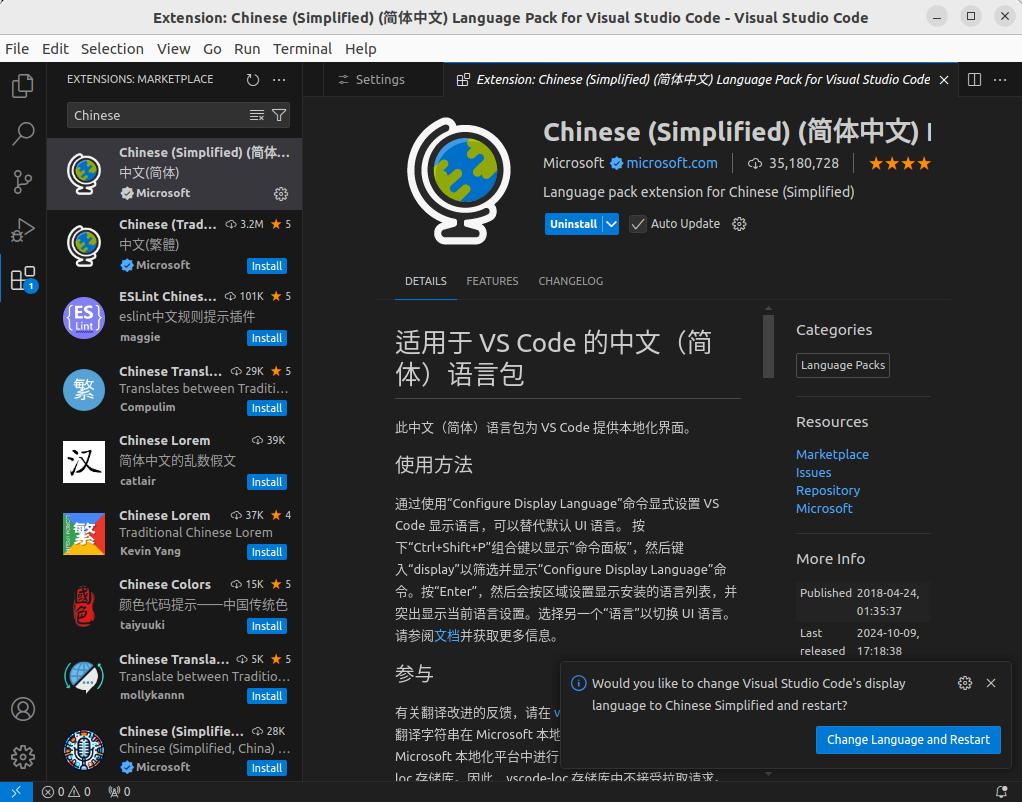Click the large globe extension icon
1022x802 pixels.
coord(459,181)
